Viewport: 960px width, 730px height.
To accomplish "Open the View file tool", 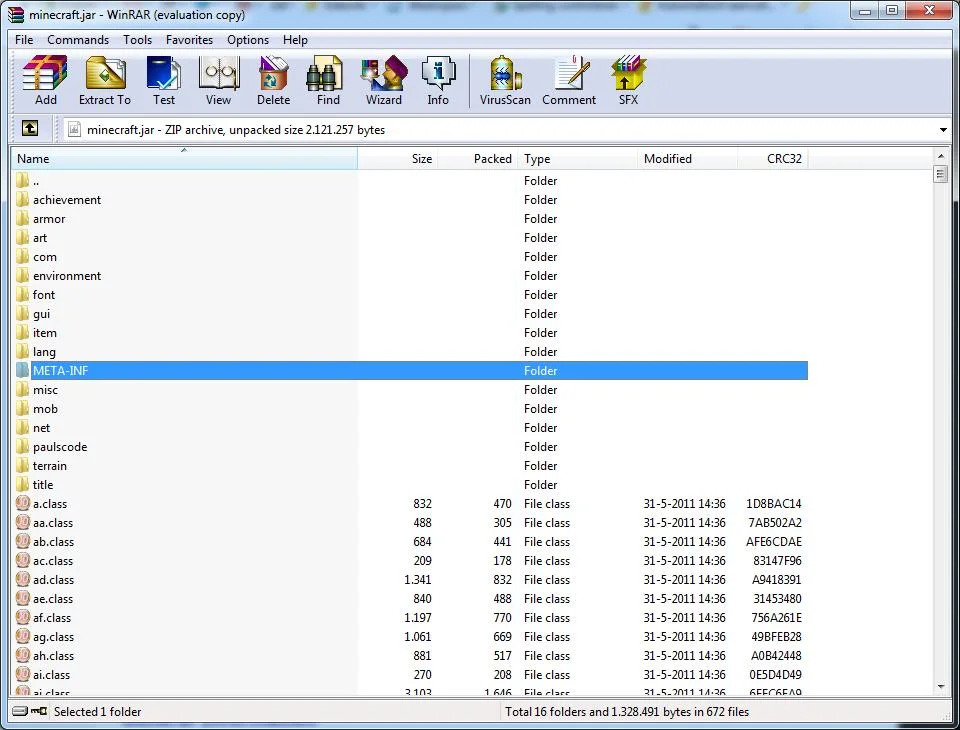I will click(x=219, y=80).
